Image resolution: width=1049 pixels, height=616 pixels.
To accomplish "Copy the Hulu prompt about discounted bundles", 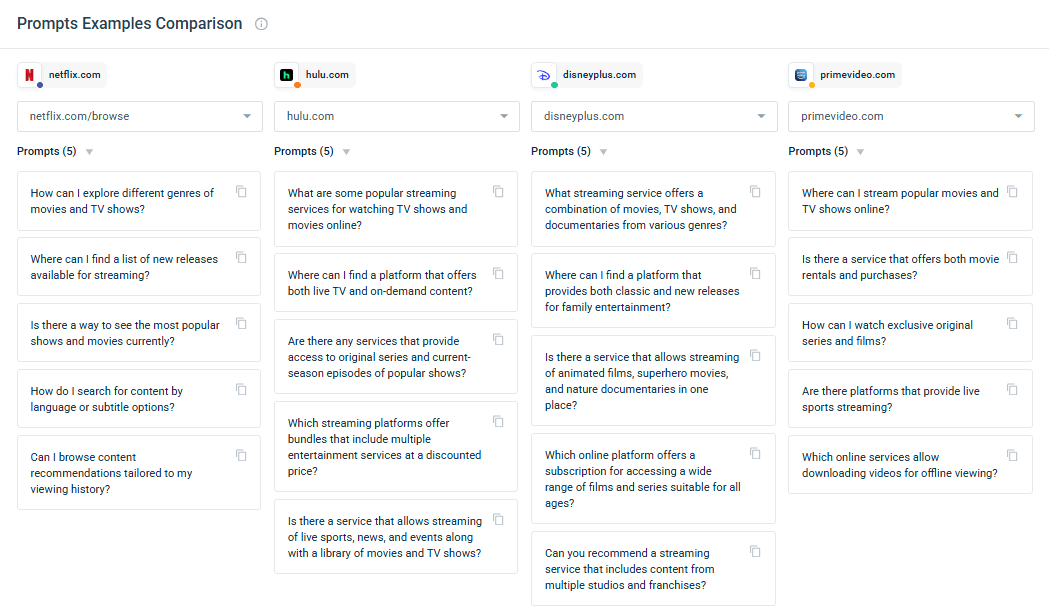I will [x=498, y=421].
